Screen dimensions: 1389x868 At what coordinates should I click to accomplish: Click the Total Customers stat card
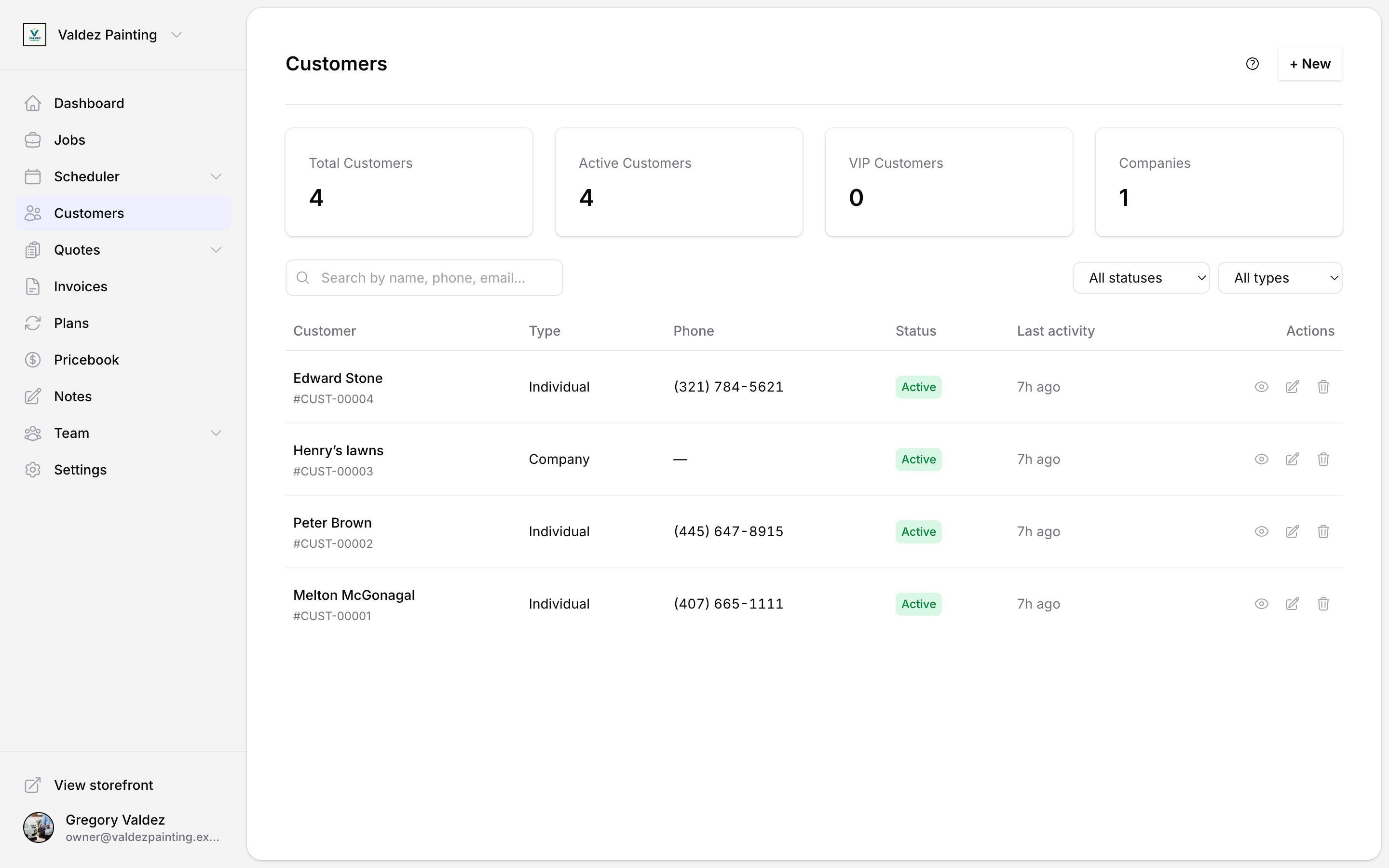click(409, 182)
